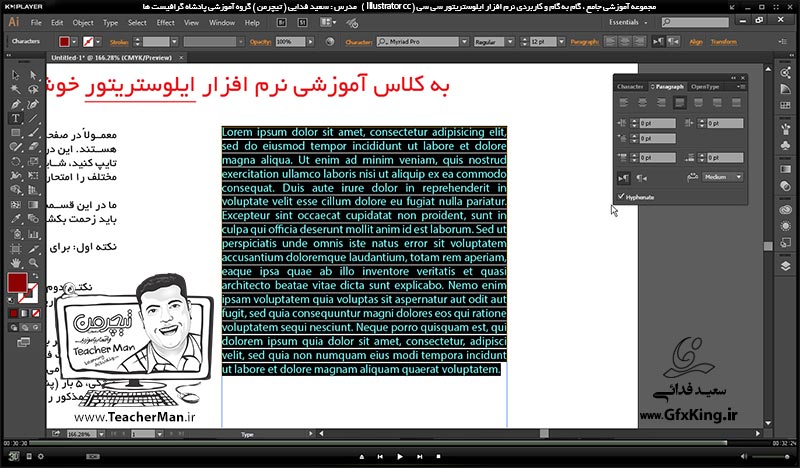The image size is (800, 468).
Task: Switch to the OpenType tab
Action: click(705, 87)
